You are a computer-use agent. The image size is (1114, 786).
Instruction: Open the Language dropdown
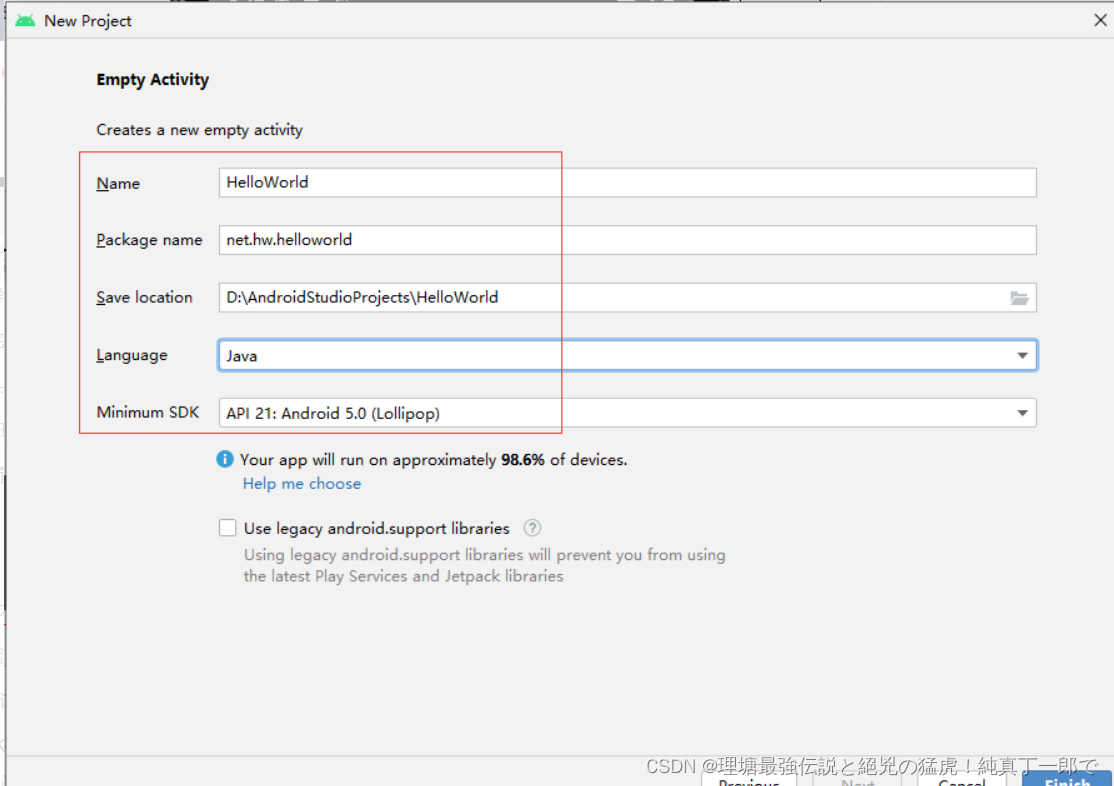click(628, 355)
